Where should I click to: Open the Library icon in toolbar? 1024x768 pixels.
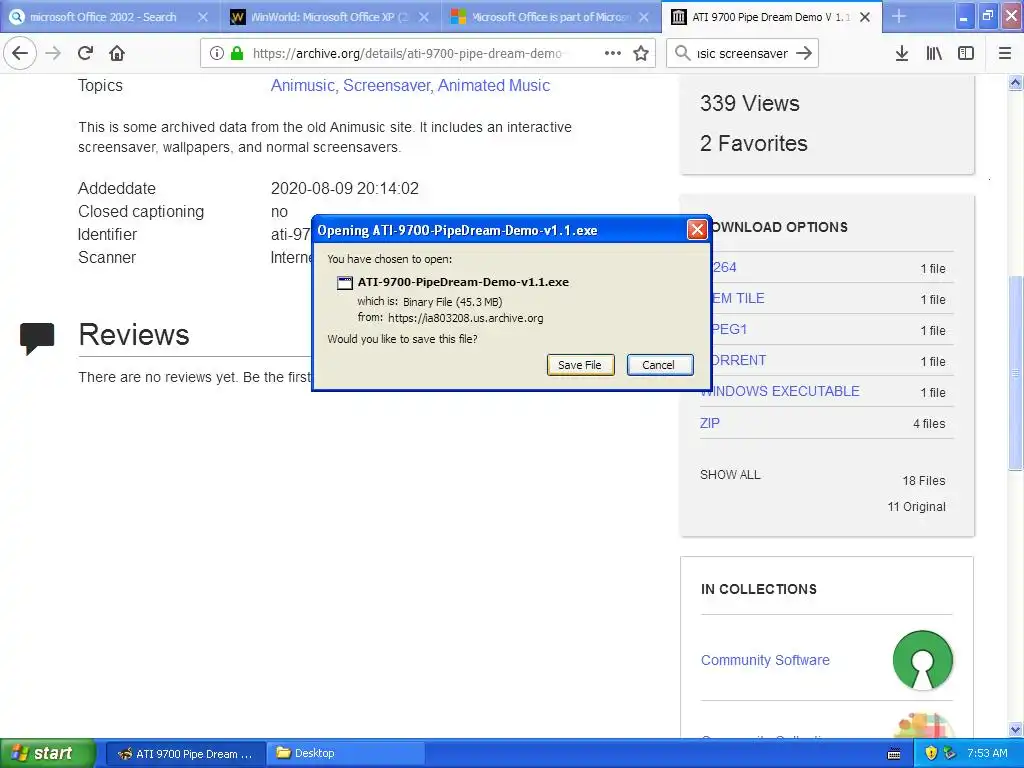pos(934,53)
